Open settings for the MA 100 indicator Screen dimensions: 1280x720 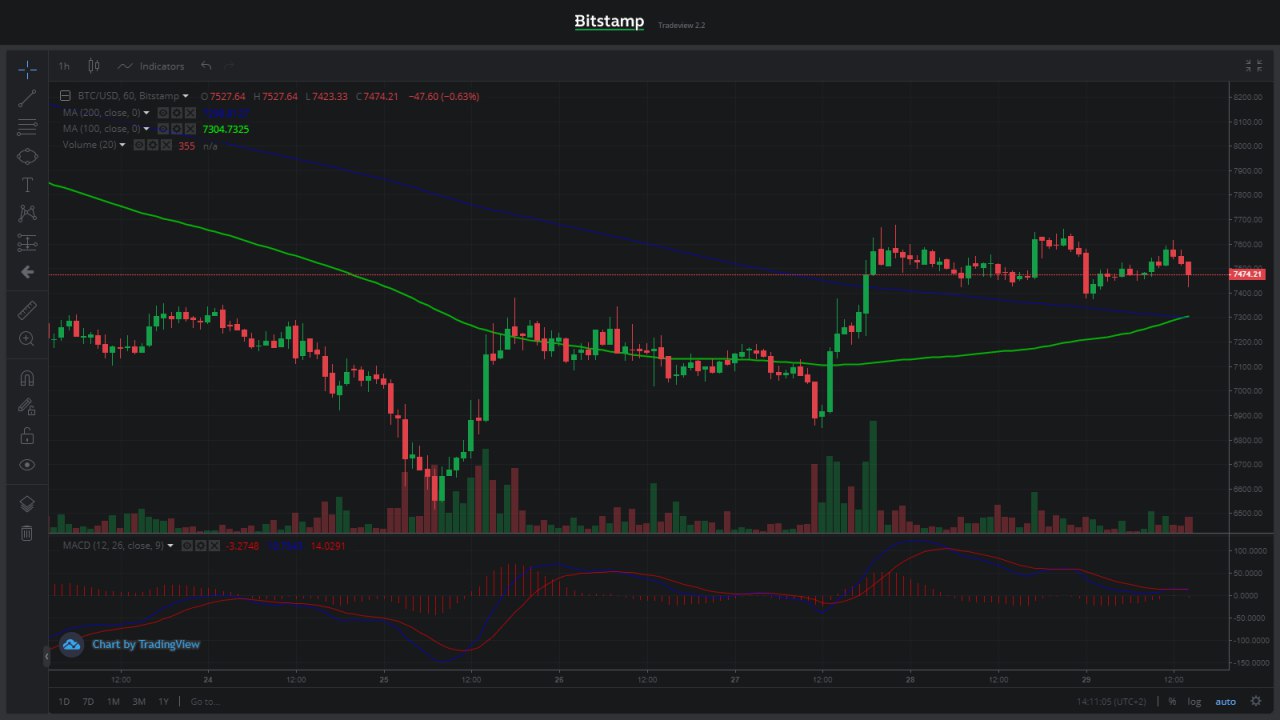tap(176, 129)
